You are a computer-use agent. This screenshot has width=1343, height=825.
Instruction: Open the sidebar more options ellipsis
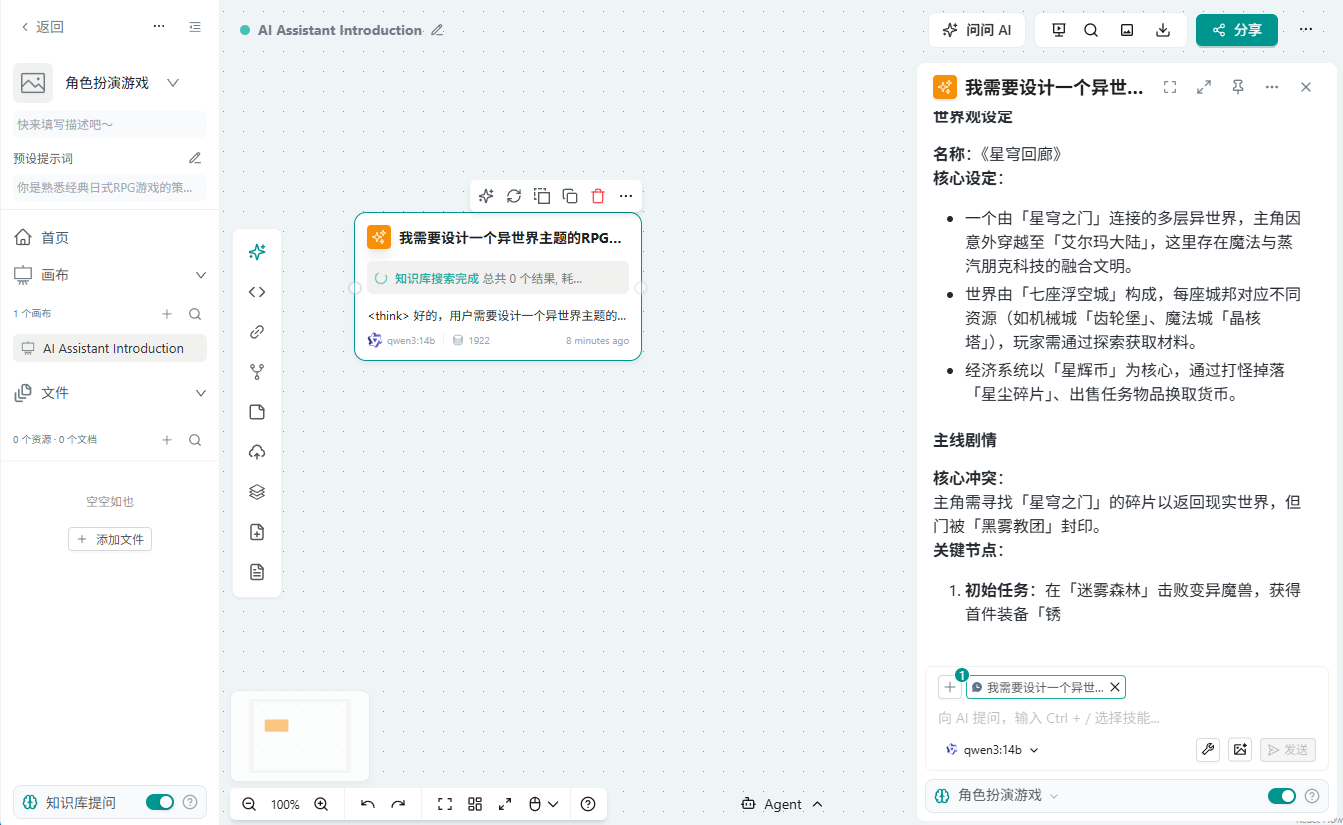click(x=159, y=27)
